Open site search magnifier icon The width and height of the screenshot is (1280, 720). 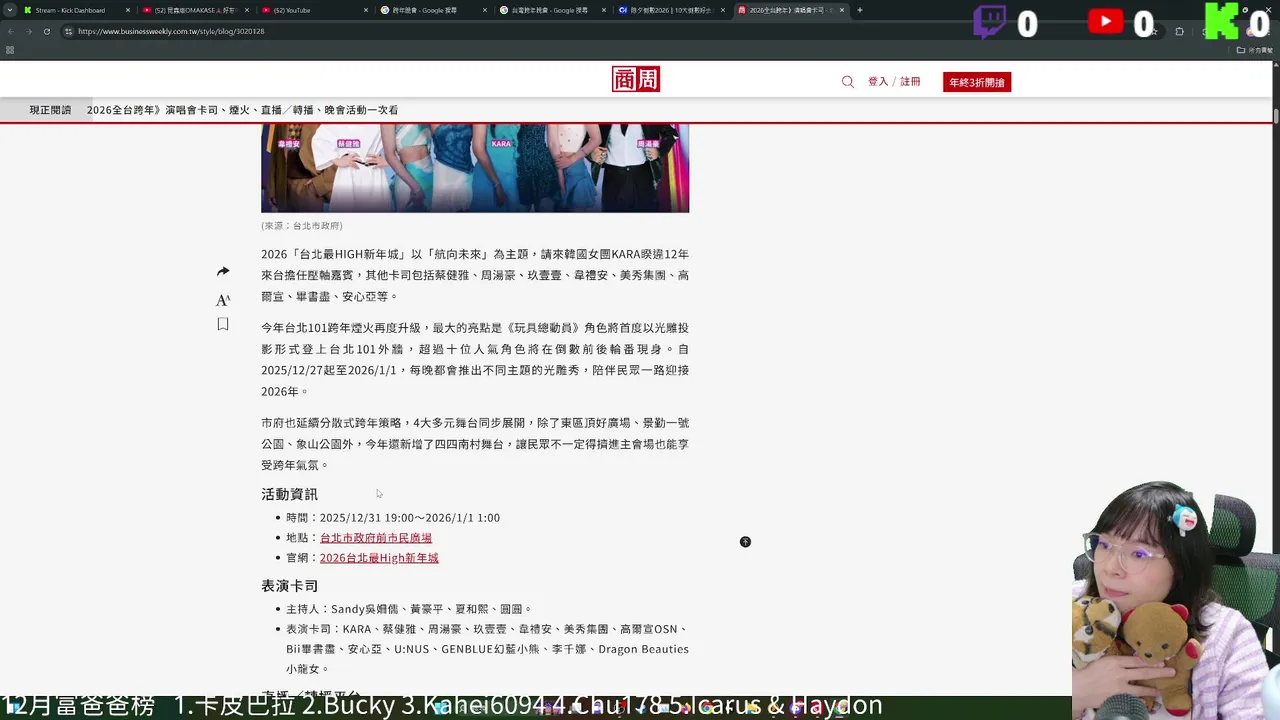[848, 82]
